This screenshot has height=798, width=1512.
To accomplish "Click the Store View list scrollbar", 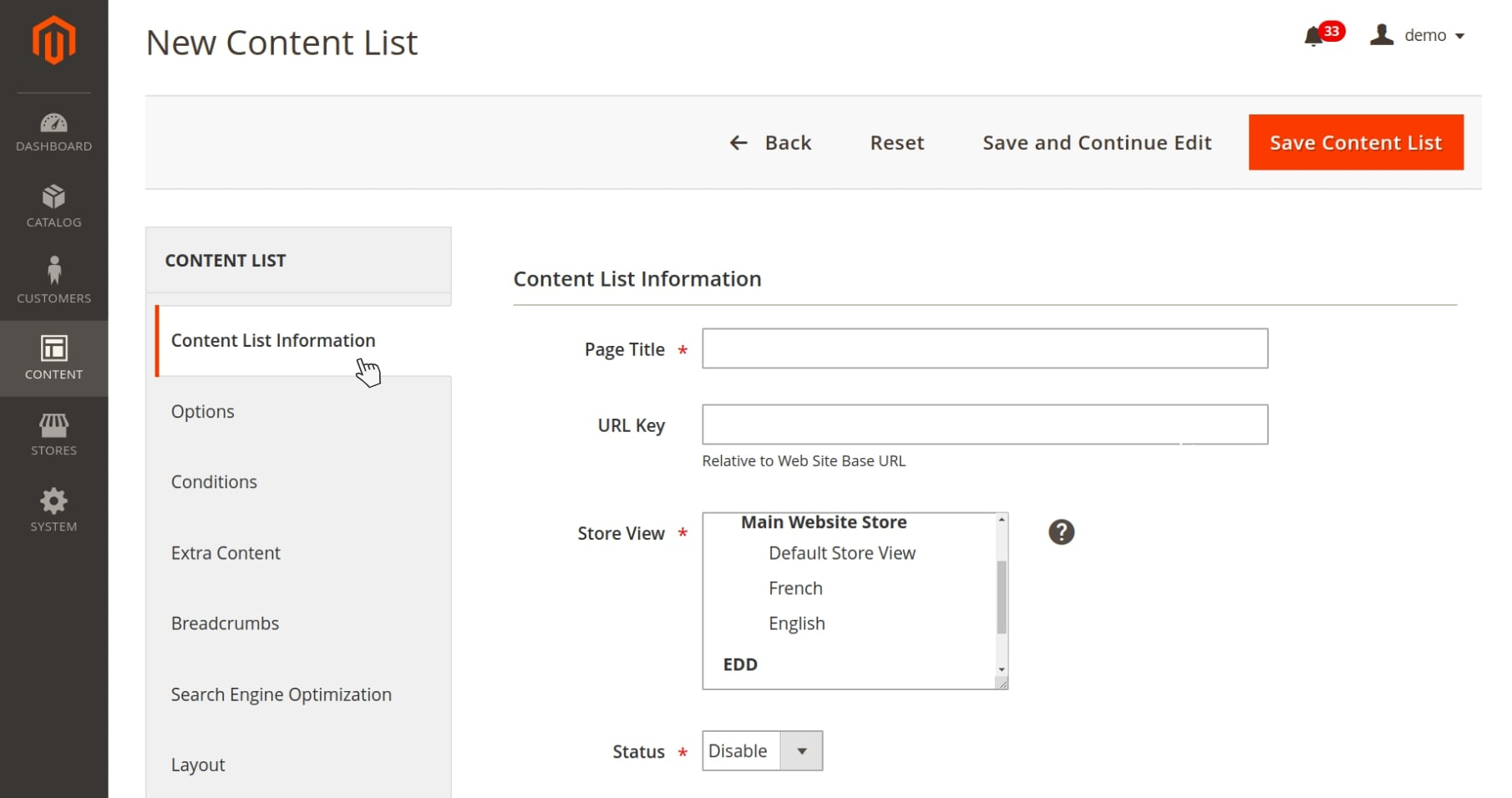I will pyautogui.click(x=1001, y=597).
